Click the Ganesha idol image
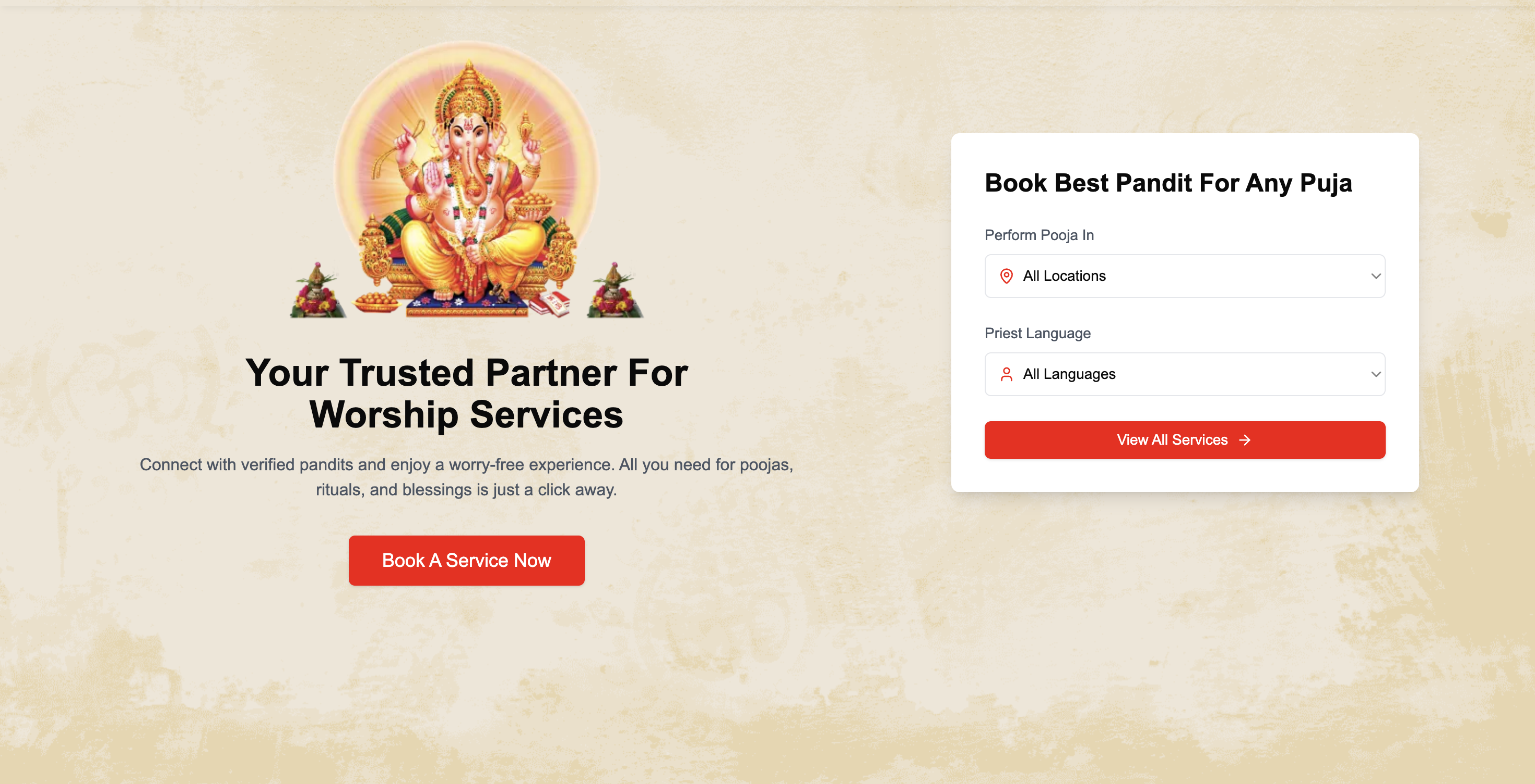 click(x=468, y=185)
